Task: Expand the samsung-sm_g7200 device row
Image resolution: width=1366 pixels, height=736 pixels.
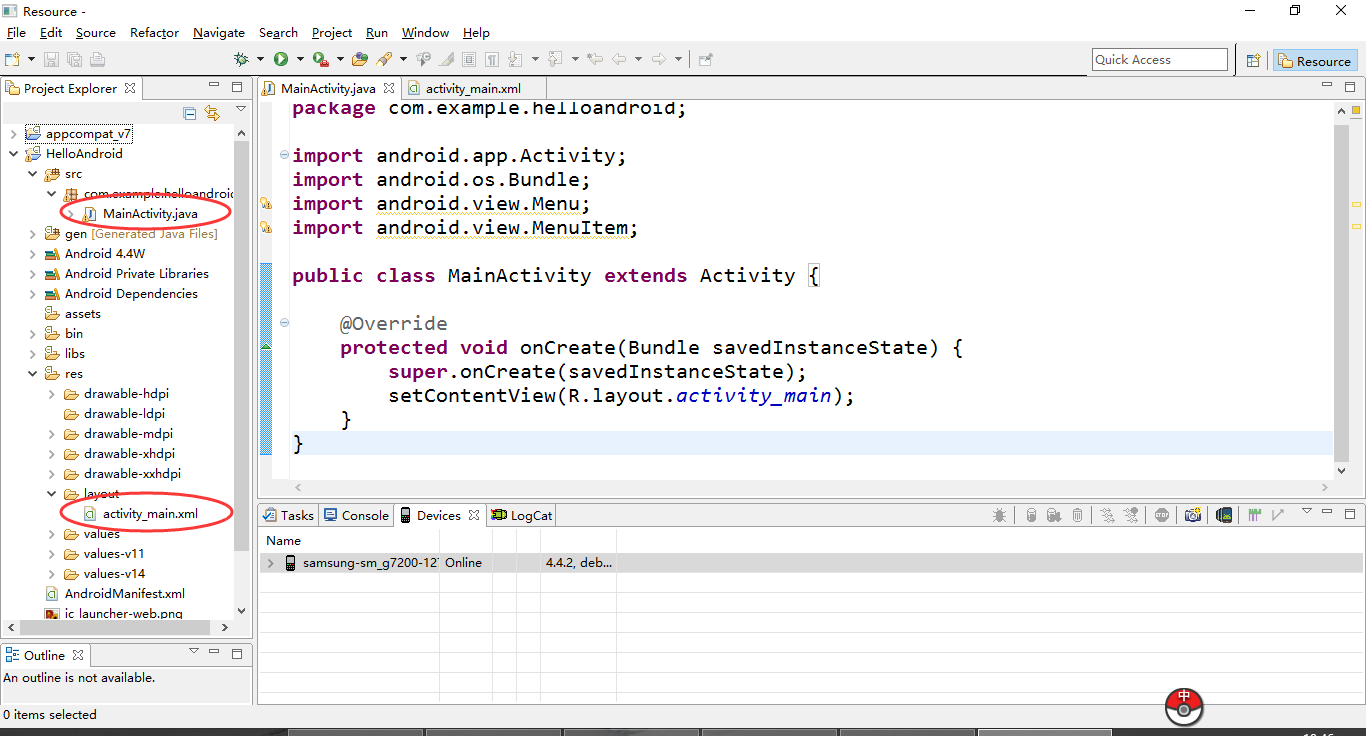Action: tap(270, 563)
